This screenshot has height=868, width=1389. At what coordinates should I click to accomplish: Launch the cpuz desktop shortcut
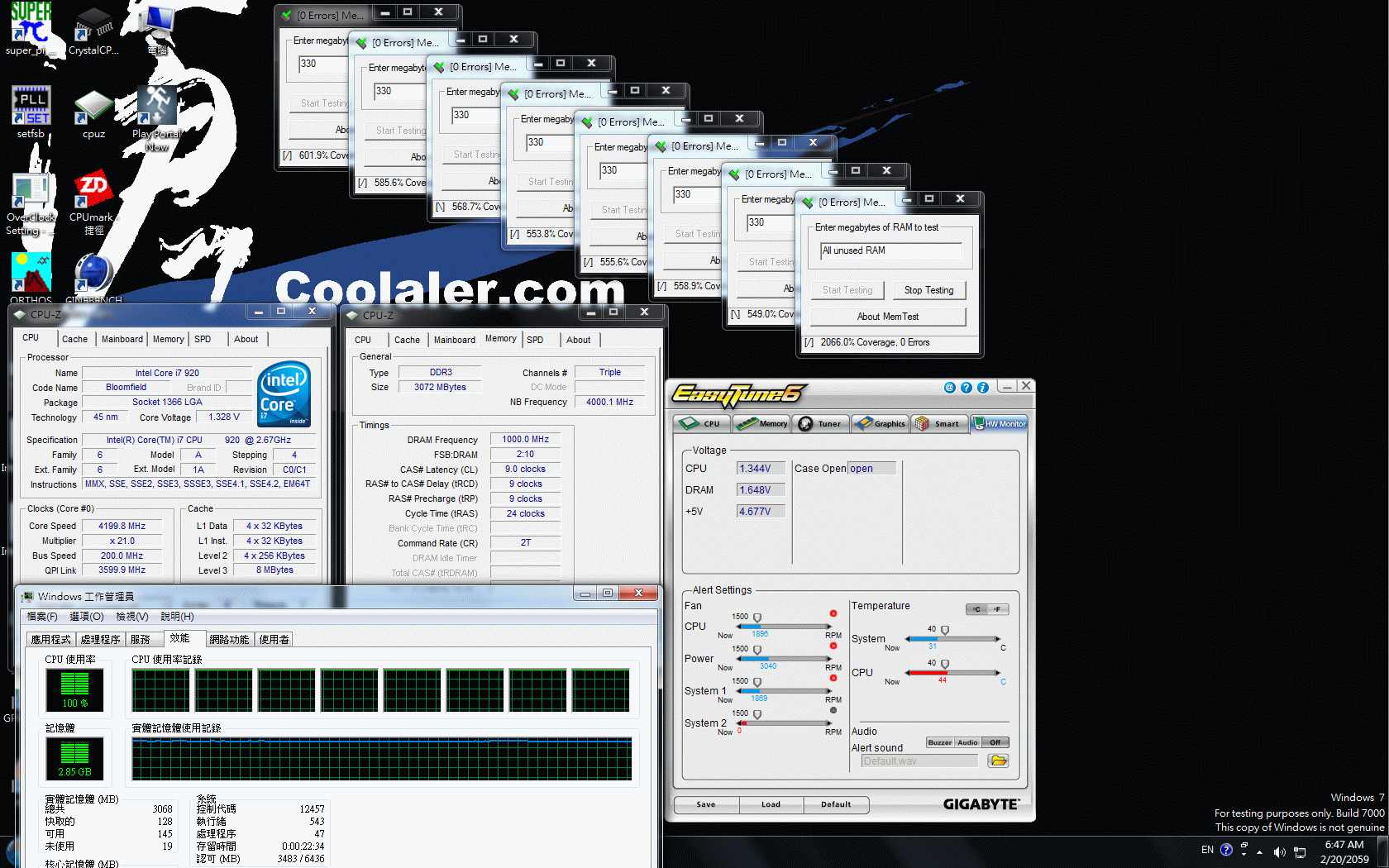pyautogui.click(x=93, y=112)
